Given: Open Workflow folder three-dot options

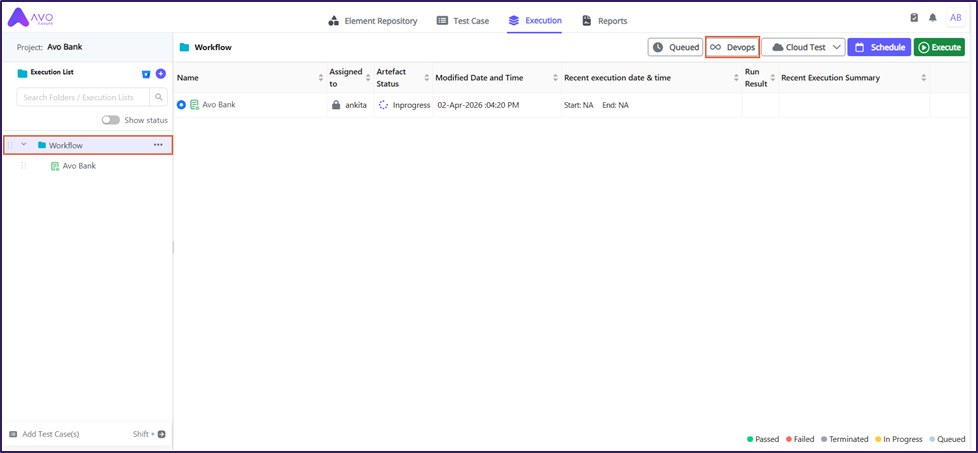Looking at the screenshot, I should click(158, 145).
